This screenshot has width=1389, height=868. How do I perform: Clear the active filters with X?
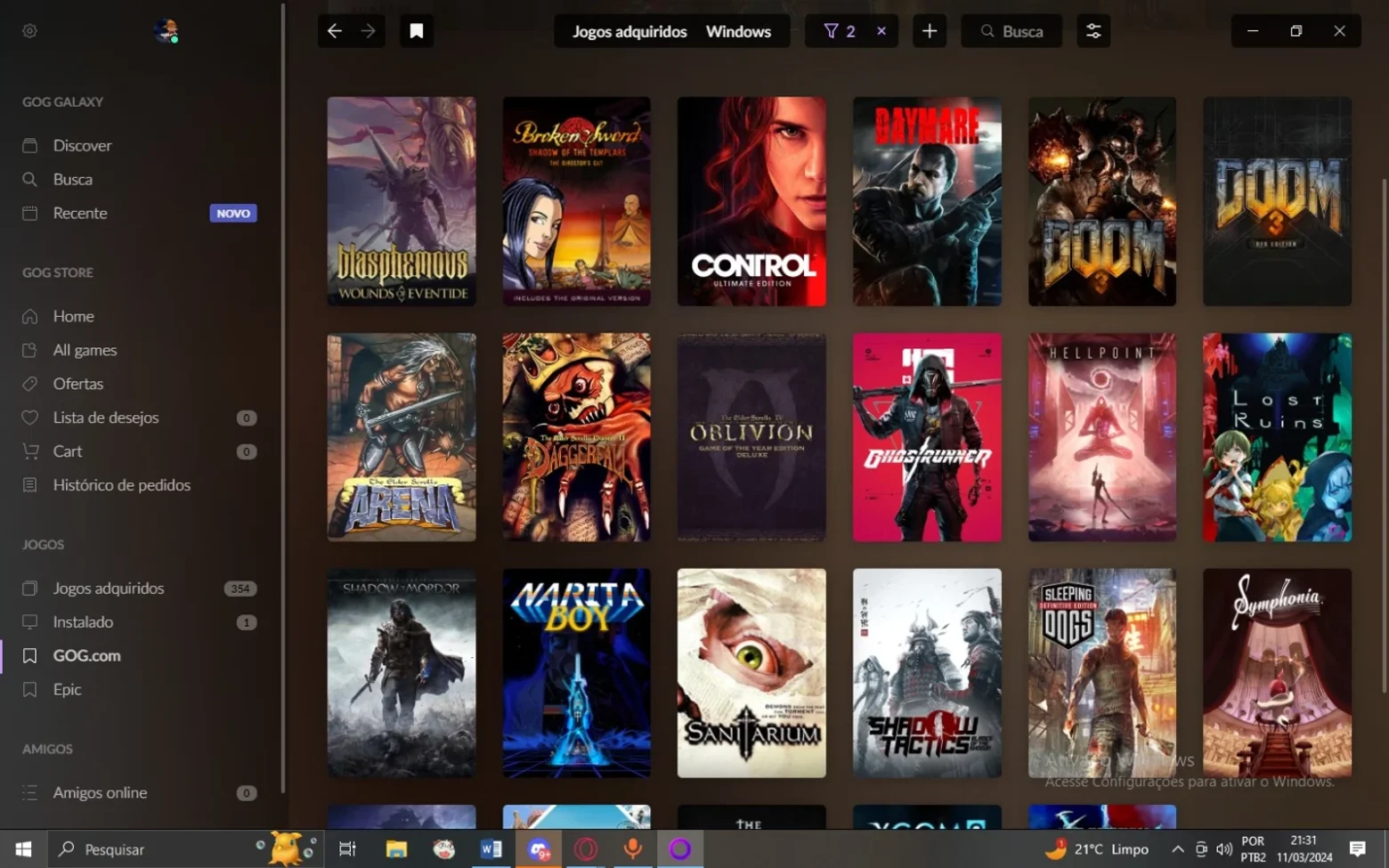coord(881,31)
